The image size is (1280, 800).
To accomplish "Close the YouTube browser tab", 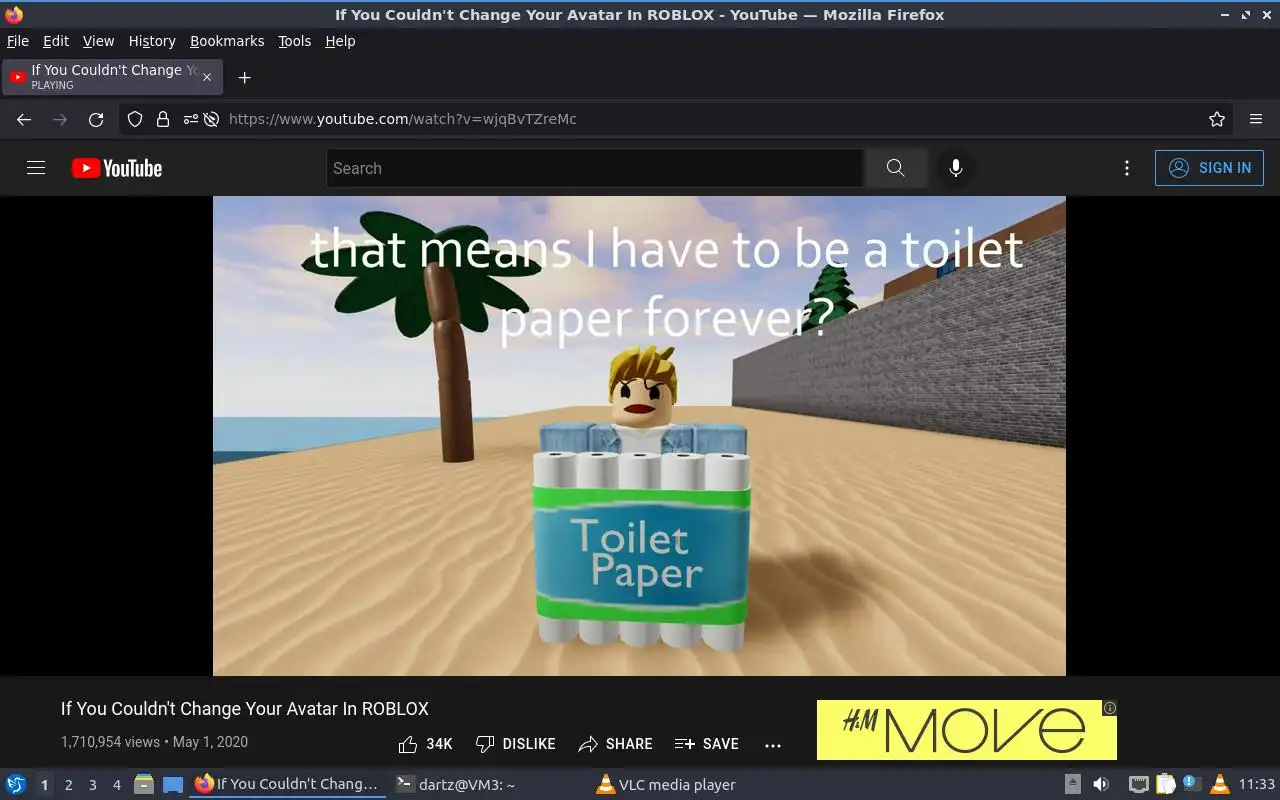I will [207, 77].
